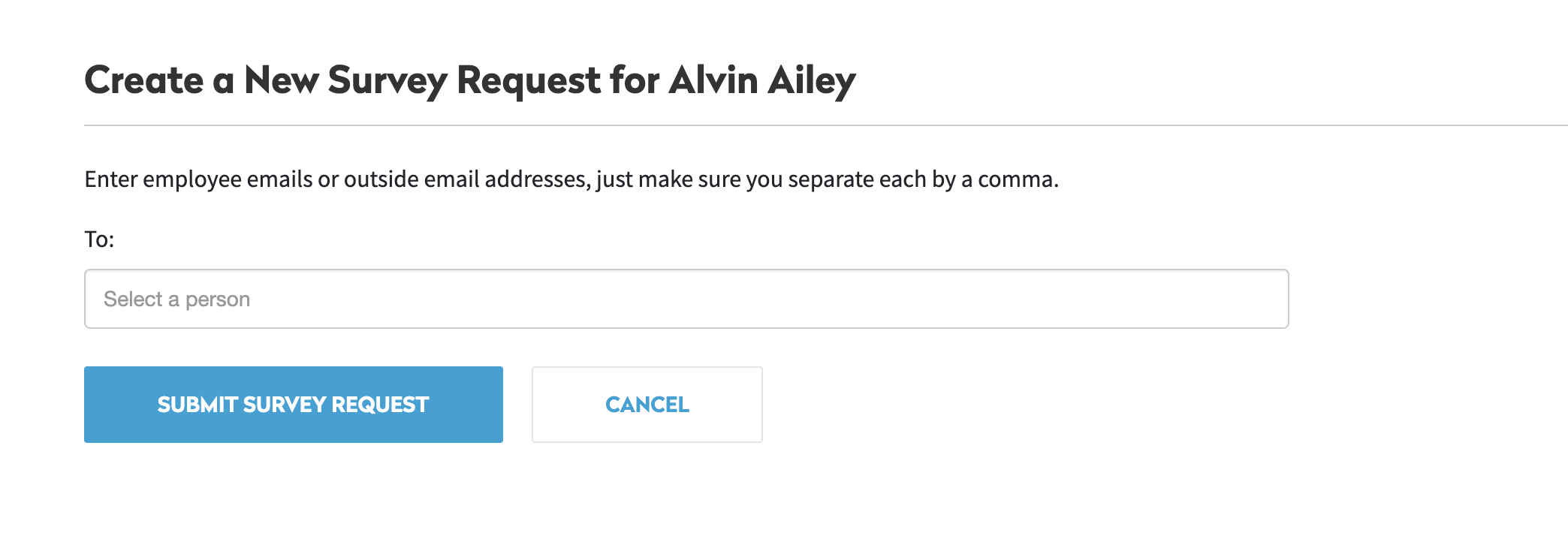This screenshot has width=1568, height=551.
Task: Send the survey request using the blue button
Action: pos(293,405)
